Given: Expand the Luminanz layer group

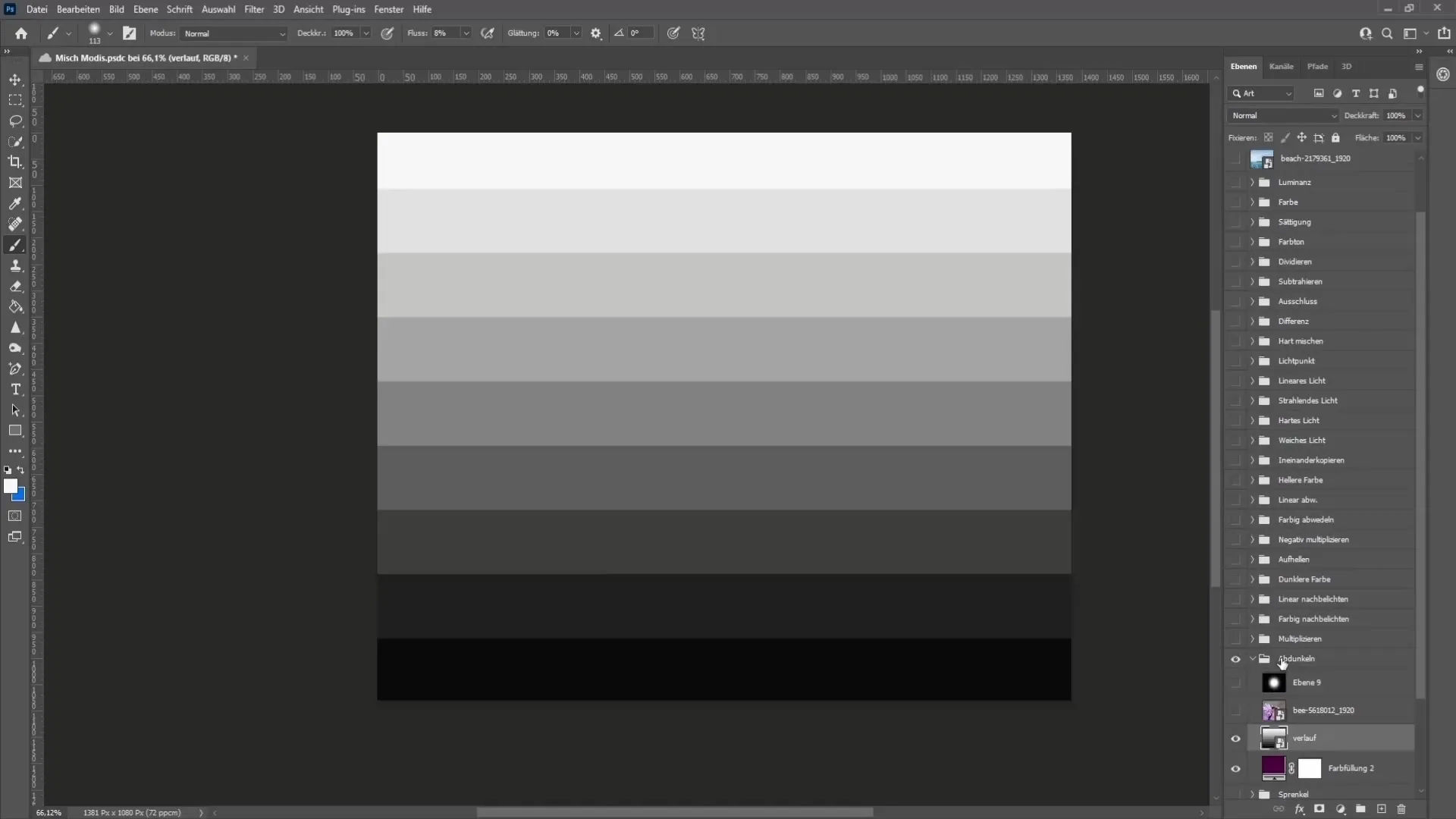Looking at the screenshot, I should [x=1251, y=182].
